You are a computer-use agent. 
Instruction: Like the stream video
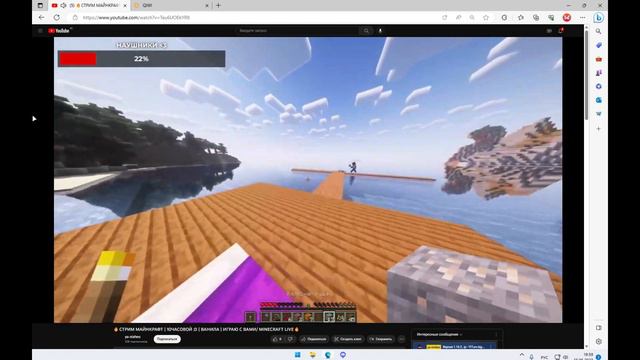pyautogui.click(x=277, y=339)
